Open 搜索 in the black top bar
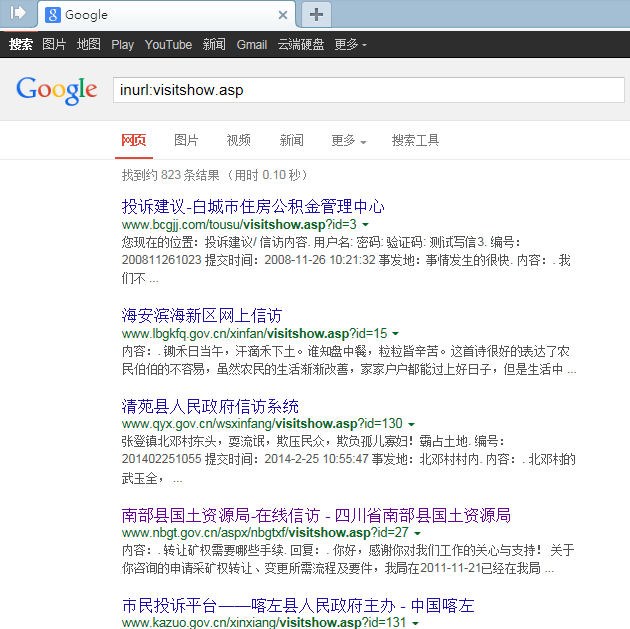630x629 pixels. pyautogui.click(x=21, y=44)
